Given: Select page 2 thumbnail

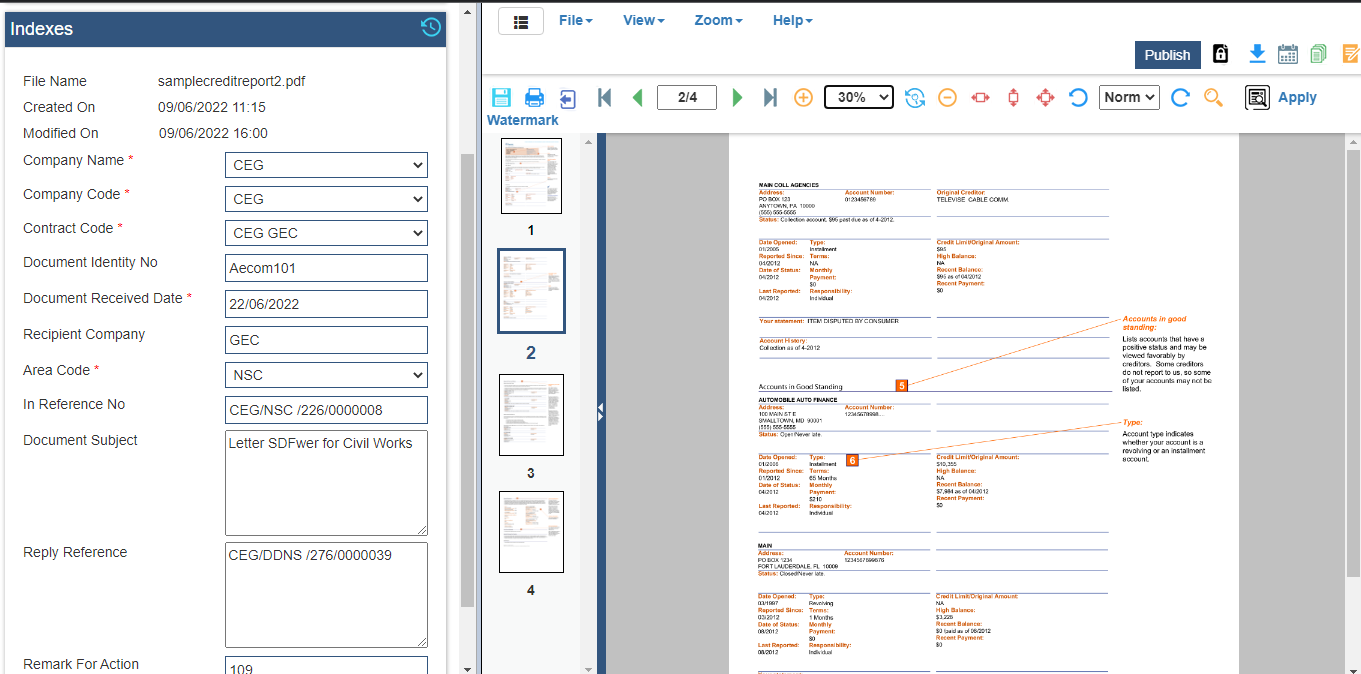Looking at the screenshot, I should pos(531,291).
